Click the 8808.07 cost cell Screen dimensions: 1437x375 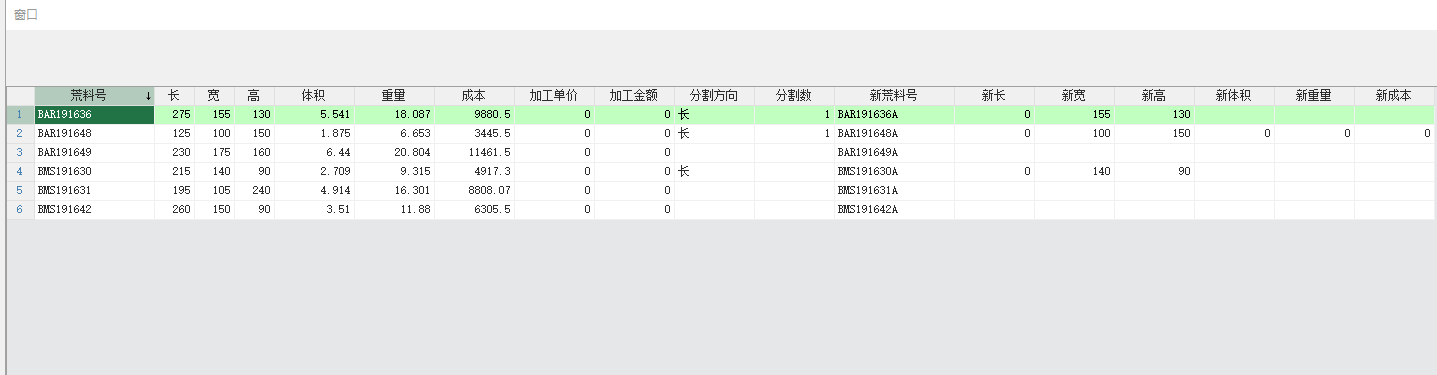[475, 191]
